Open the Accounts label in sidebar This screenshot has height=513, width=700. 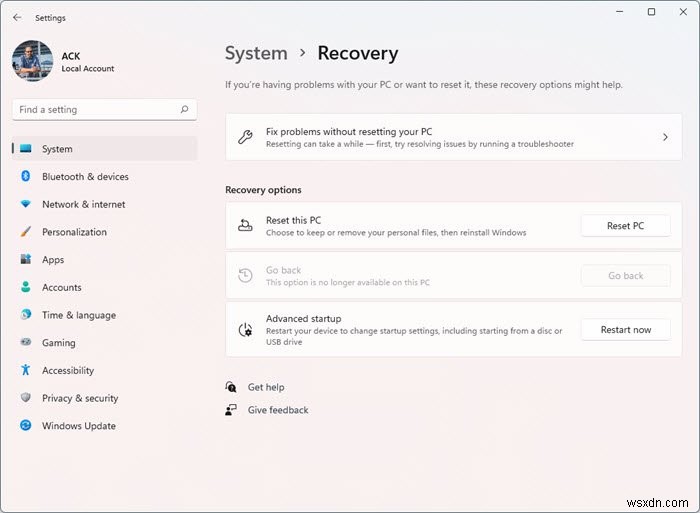point(62,288)
